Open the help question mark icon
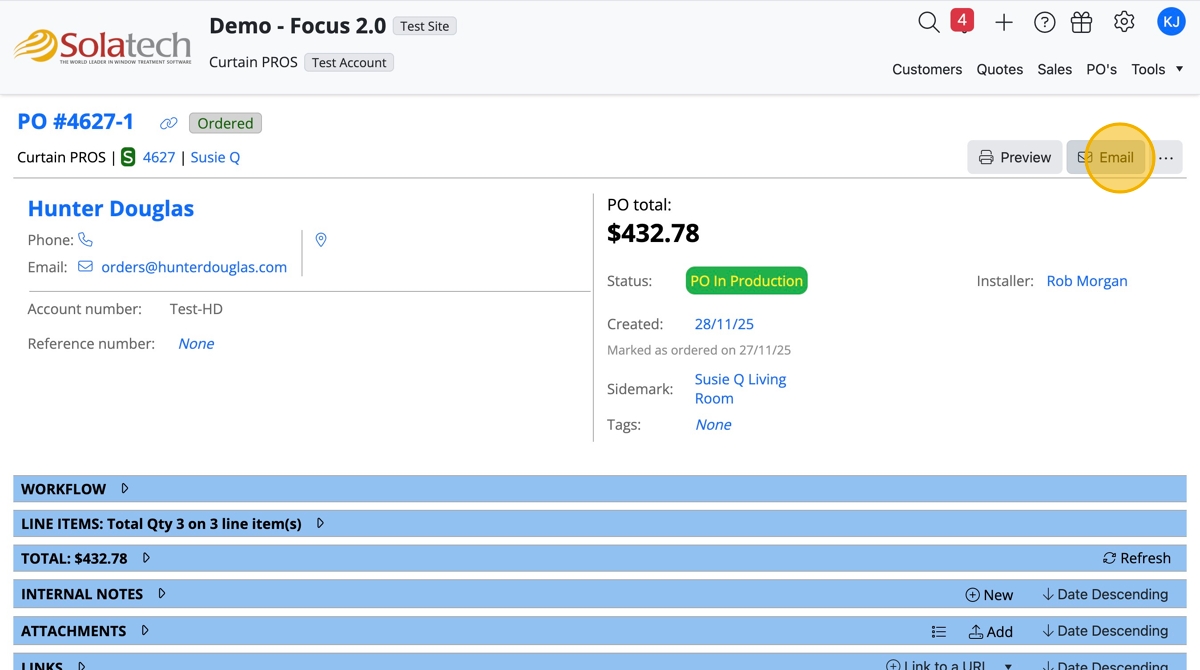 point(1044,22)
